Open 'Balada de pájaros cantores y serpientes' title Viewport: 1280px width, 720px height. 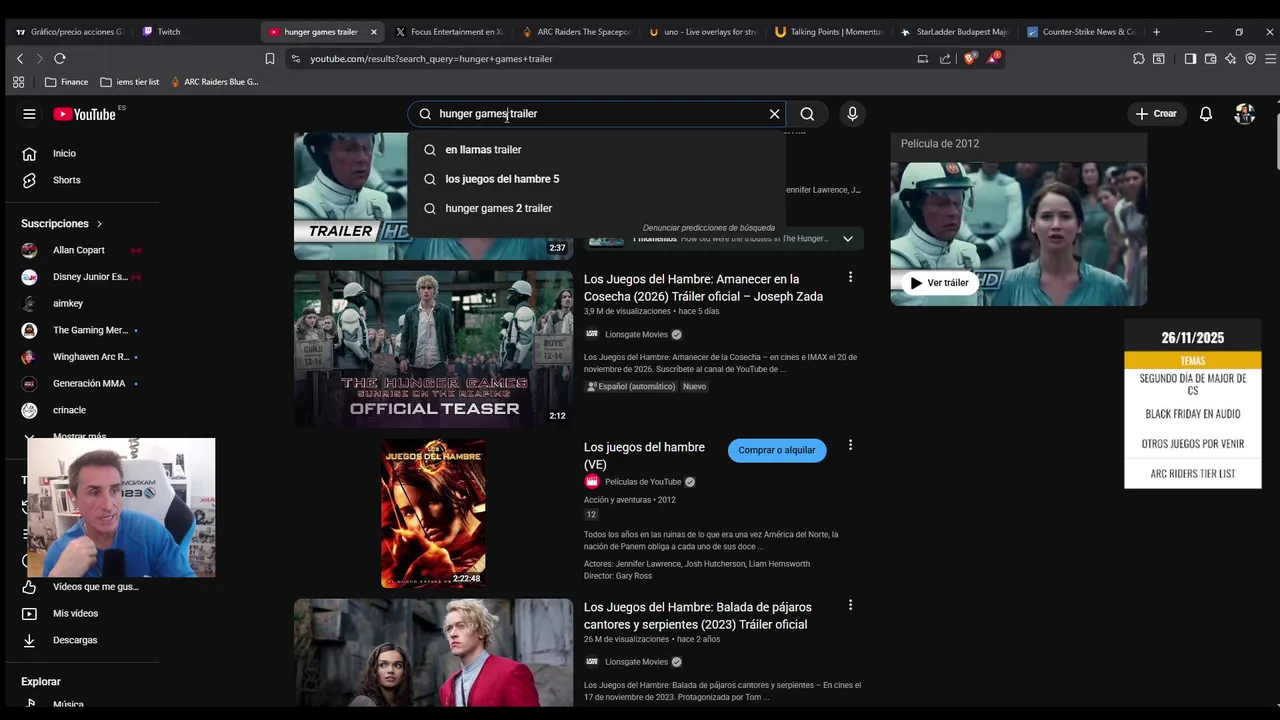[698, 616]
